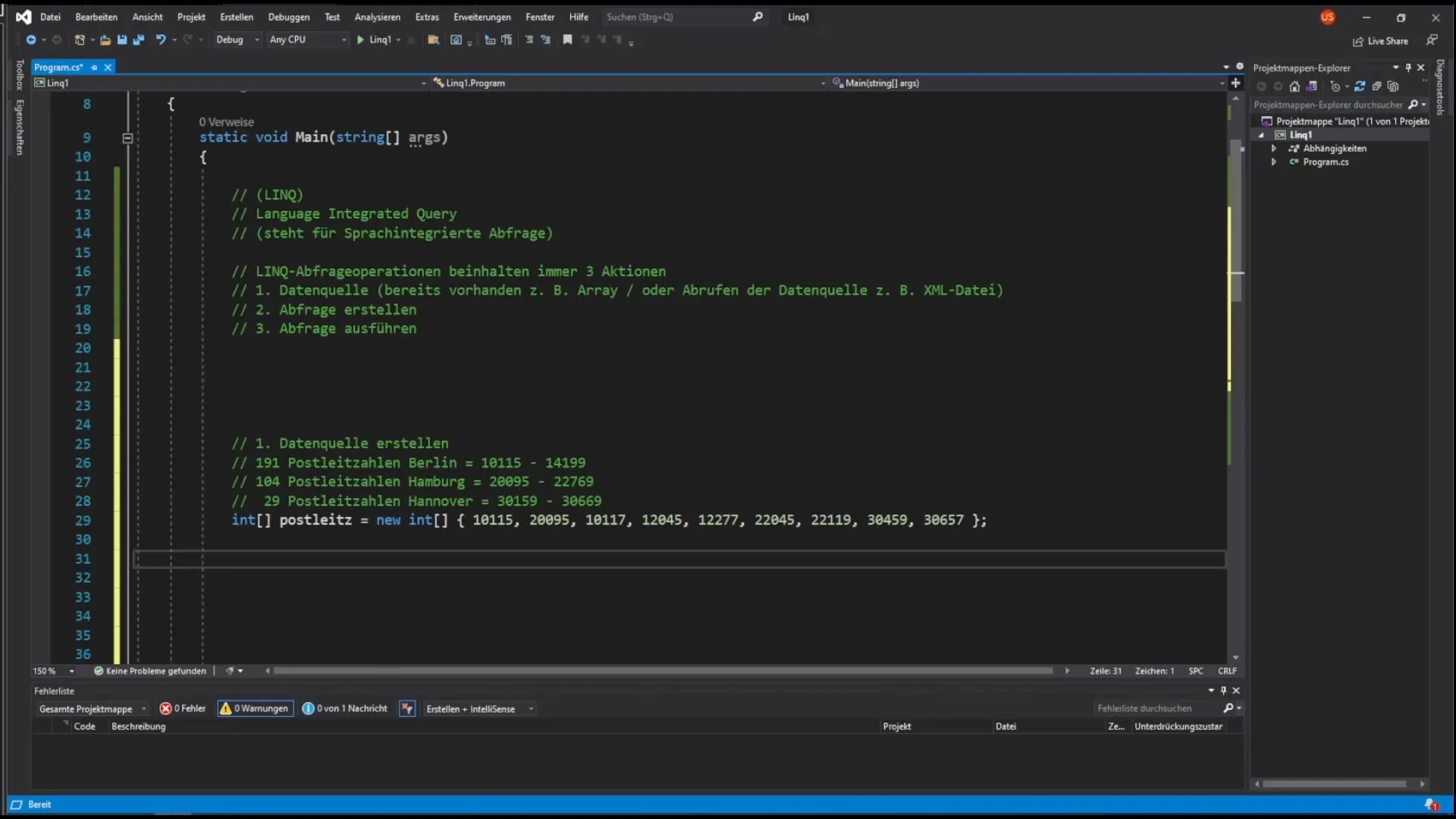Screen dimensions: 1456x819
Task: Open the Main(string[] args) member dropdown
Action: pos(1028,83)
